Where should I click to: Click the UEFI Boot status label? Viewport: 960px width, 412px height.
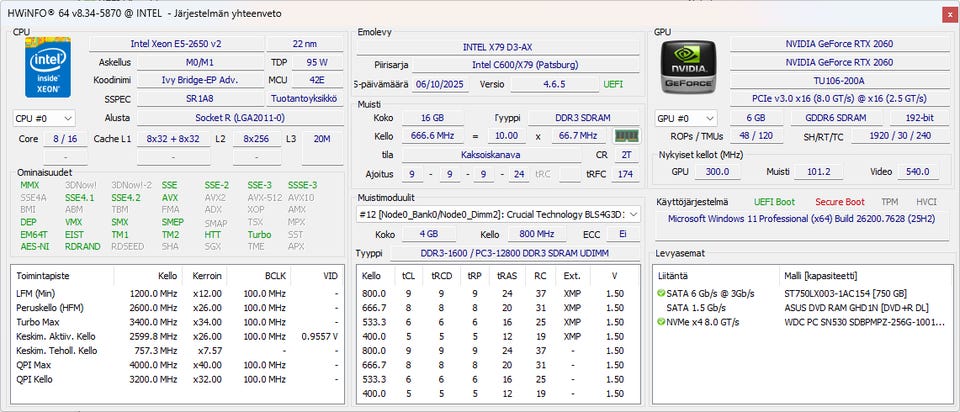pos(775,202)
